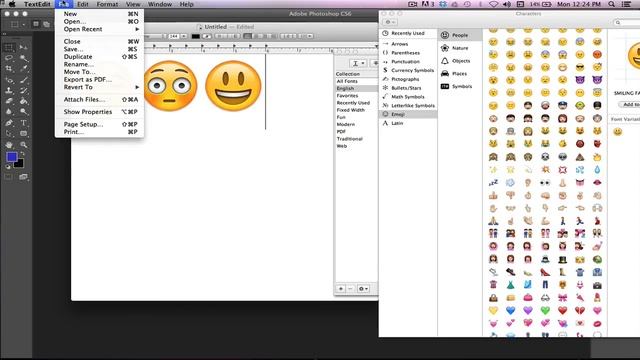Select the Spot Healing Brush tool

pos(9,80)
